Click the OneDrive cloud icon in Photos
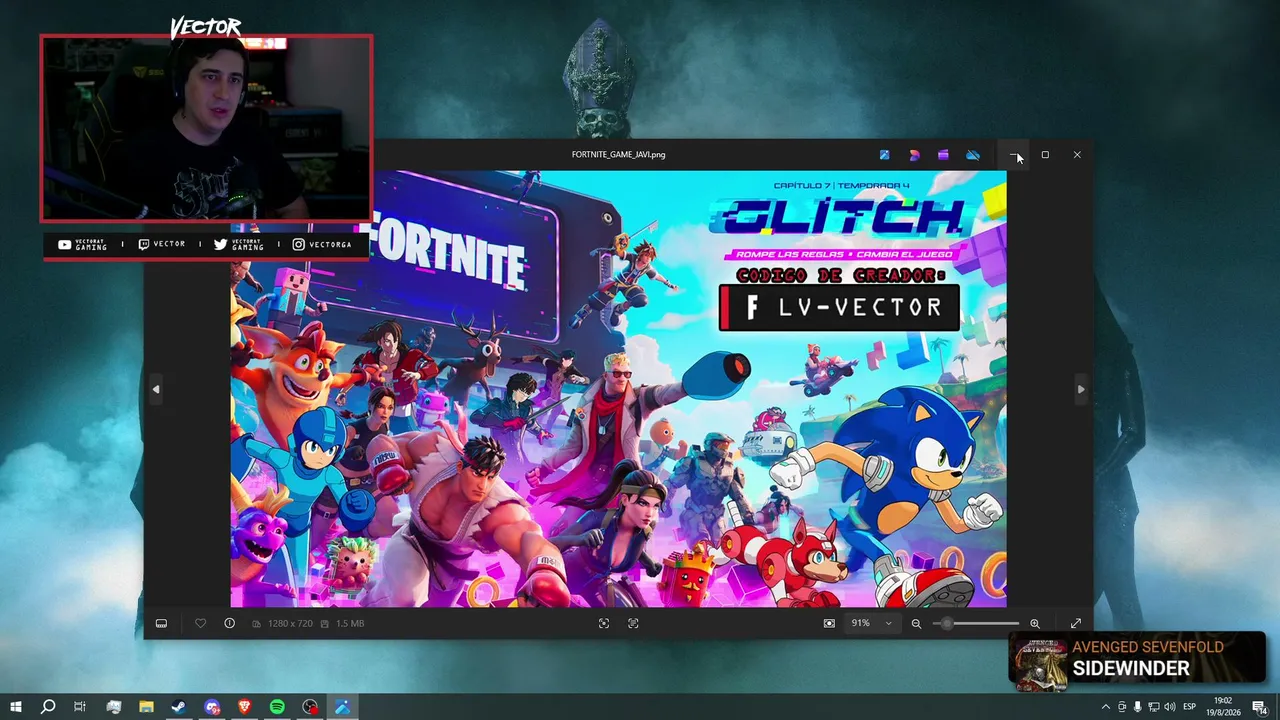Image resolution: width=1280 pixels, height=720 pixels. coord(973,155)
